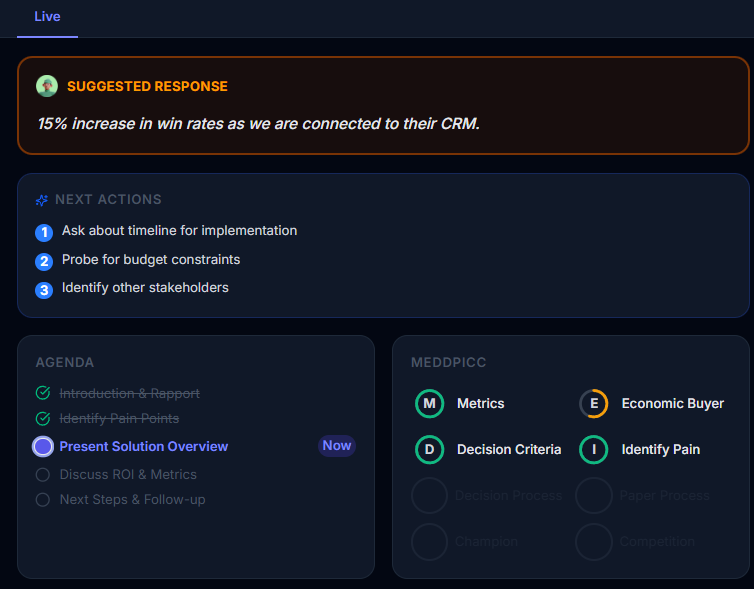Click Probe for budget constraints action

tap(150, 260)
